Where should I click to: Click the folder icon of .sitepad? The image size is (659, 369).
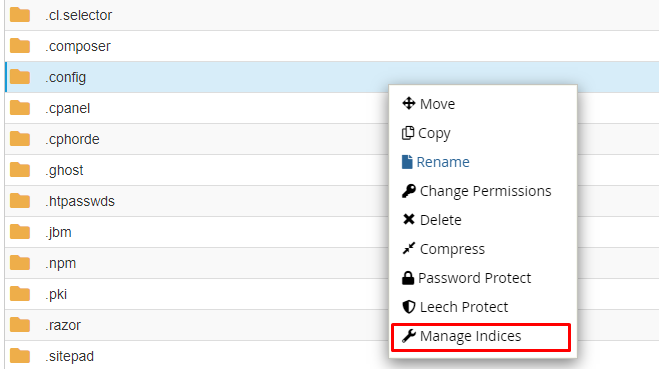pos(20,356)
